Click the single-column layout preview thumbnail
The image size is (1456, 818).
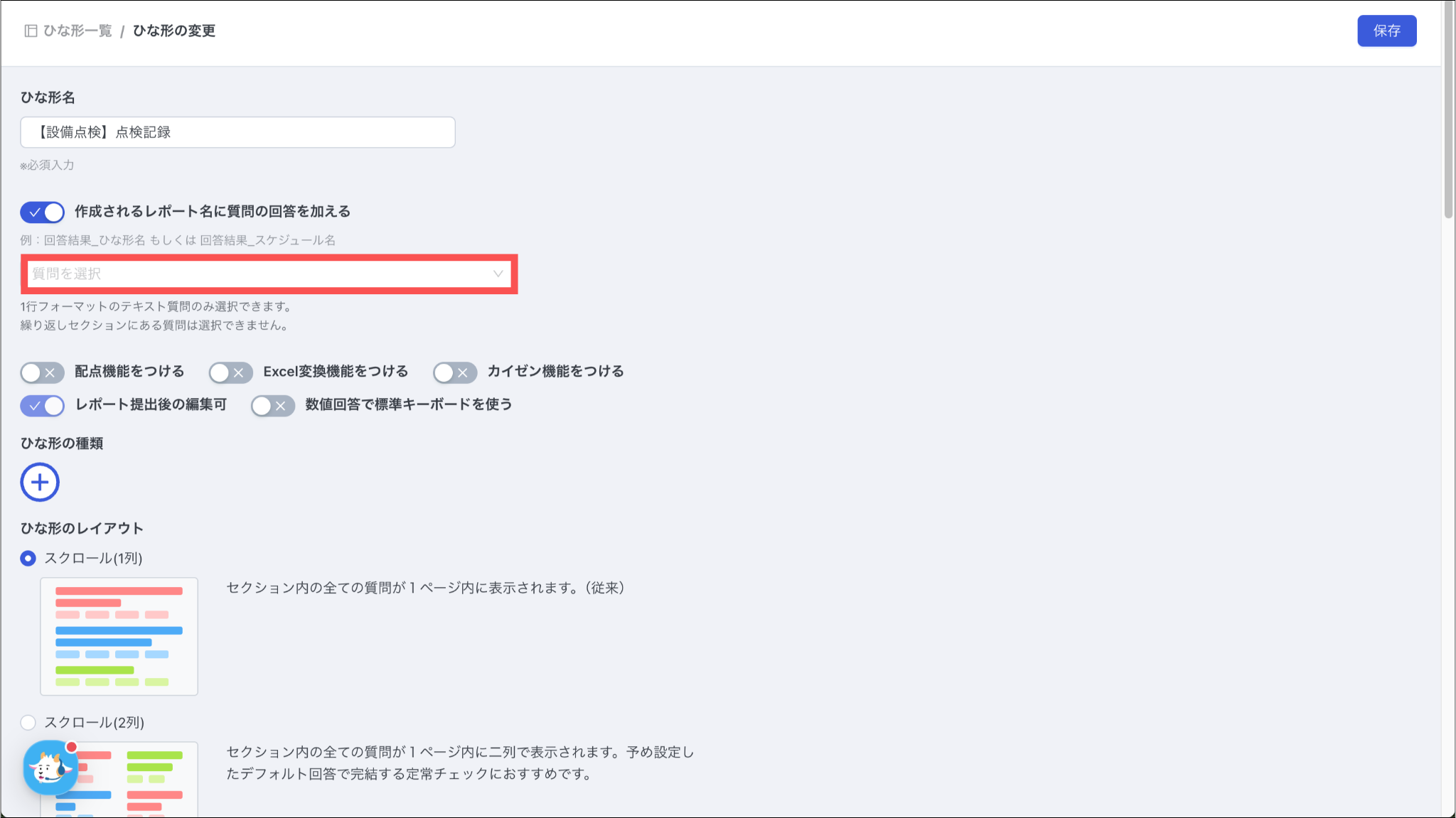tap(119, 636)
